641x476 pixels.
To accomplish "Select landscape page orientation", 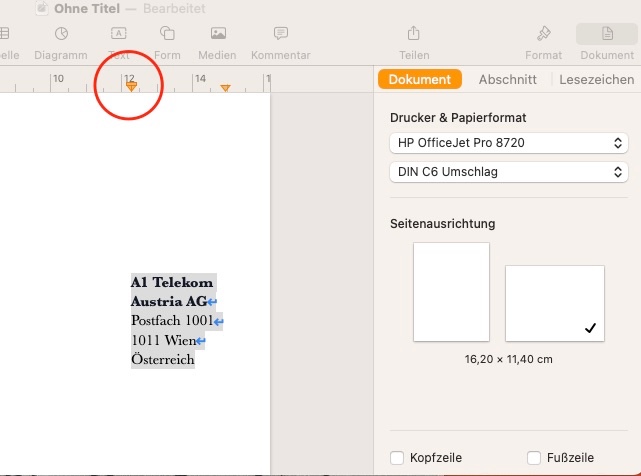I will click(x=554, y=303).
